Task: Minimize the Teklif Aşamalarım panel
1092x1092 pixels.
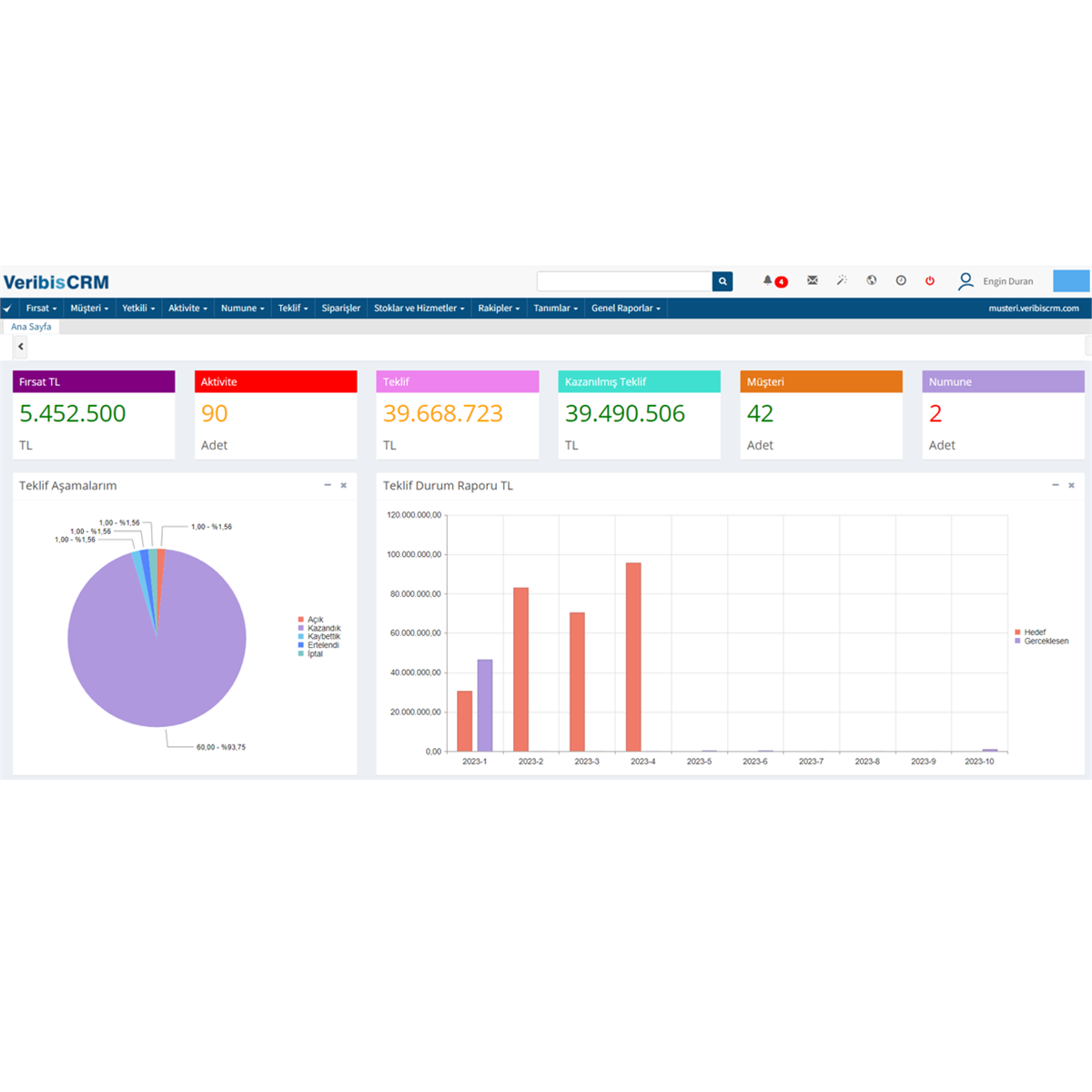Action: (x=328, y=485)
